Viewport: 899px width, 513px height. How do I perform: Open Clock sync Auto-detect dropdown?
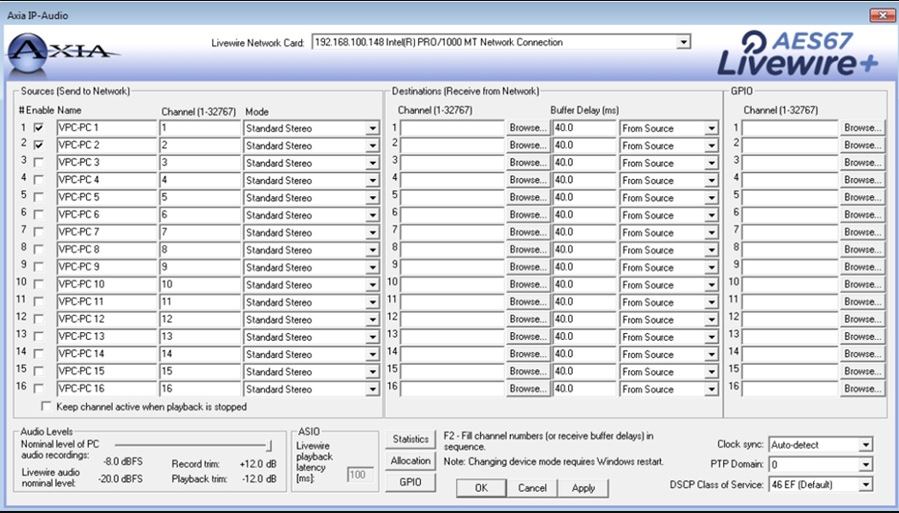tap(865, 445)
